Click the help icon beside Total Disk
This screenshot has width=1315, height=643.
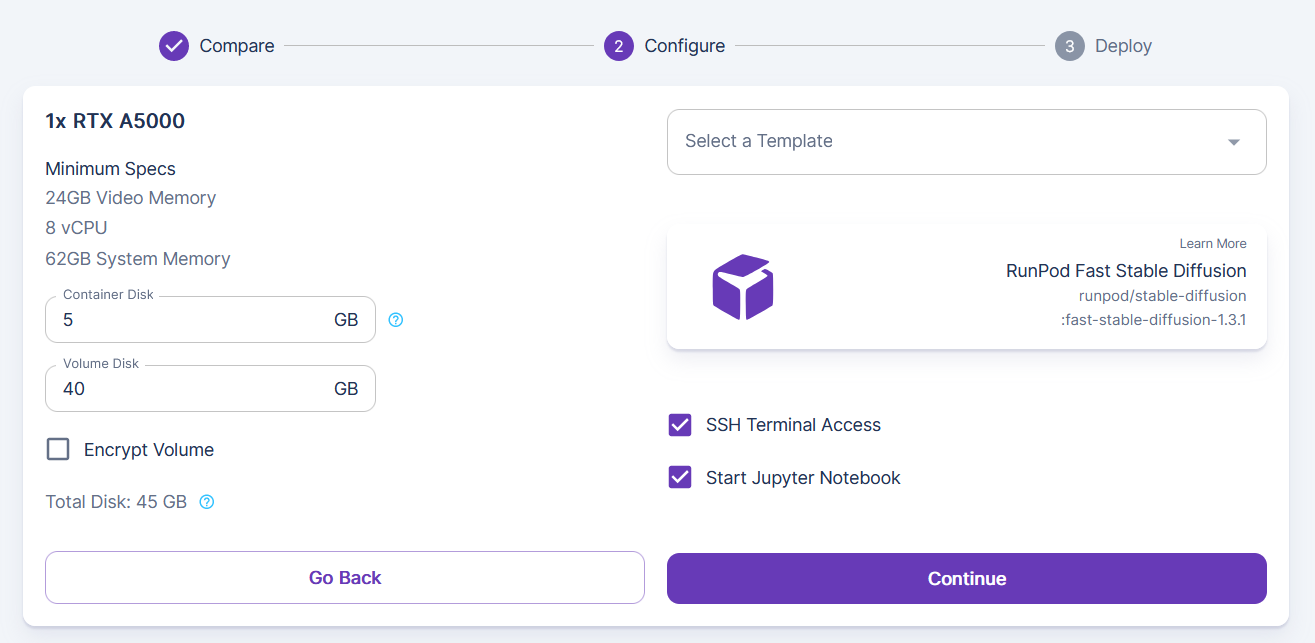click(x=207, y=502)
